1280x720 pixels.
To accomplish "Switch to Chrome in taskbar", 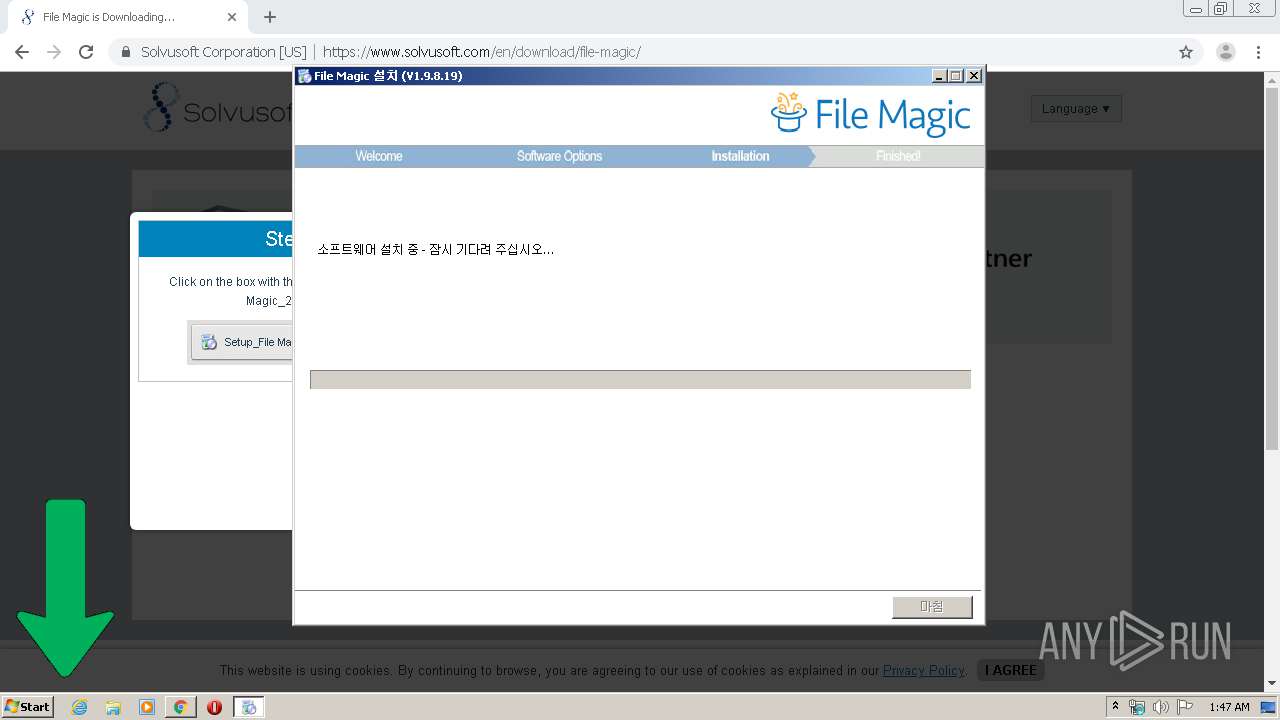I will click(180, 707).
